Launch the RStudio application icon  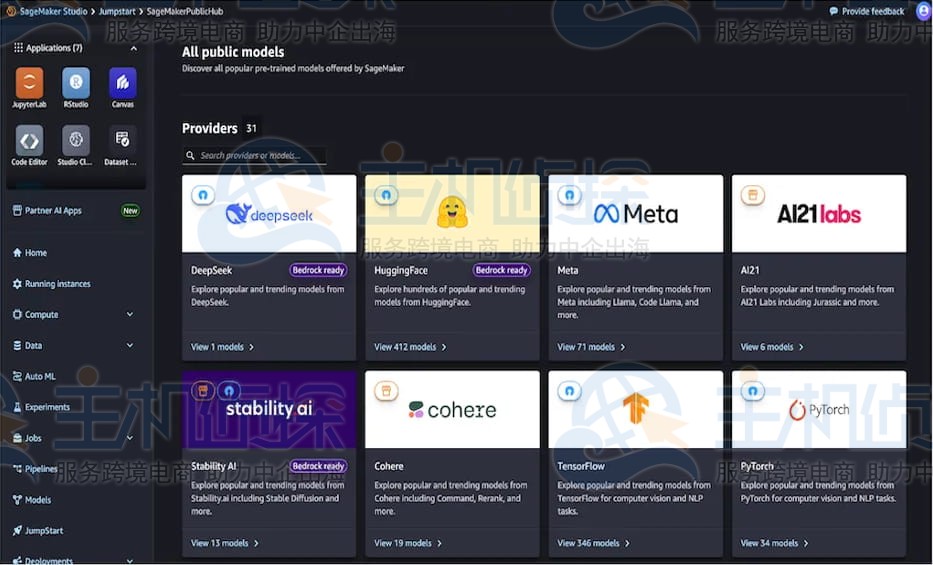(76, 83)
